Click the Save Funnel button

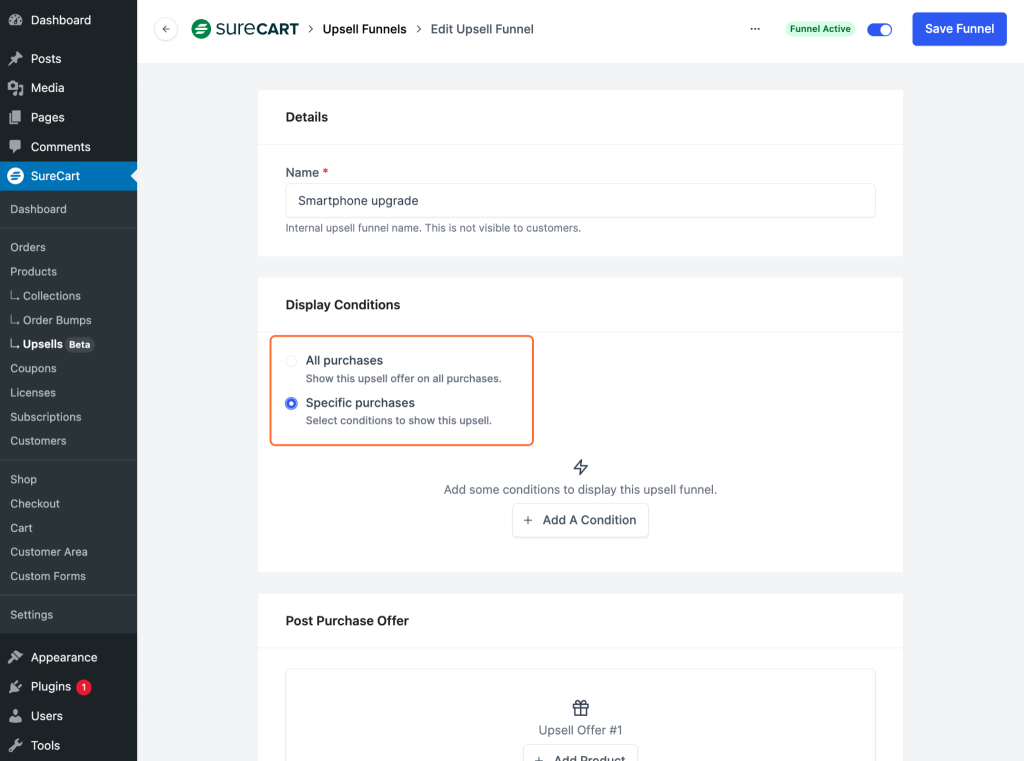coord(958,29)
